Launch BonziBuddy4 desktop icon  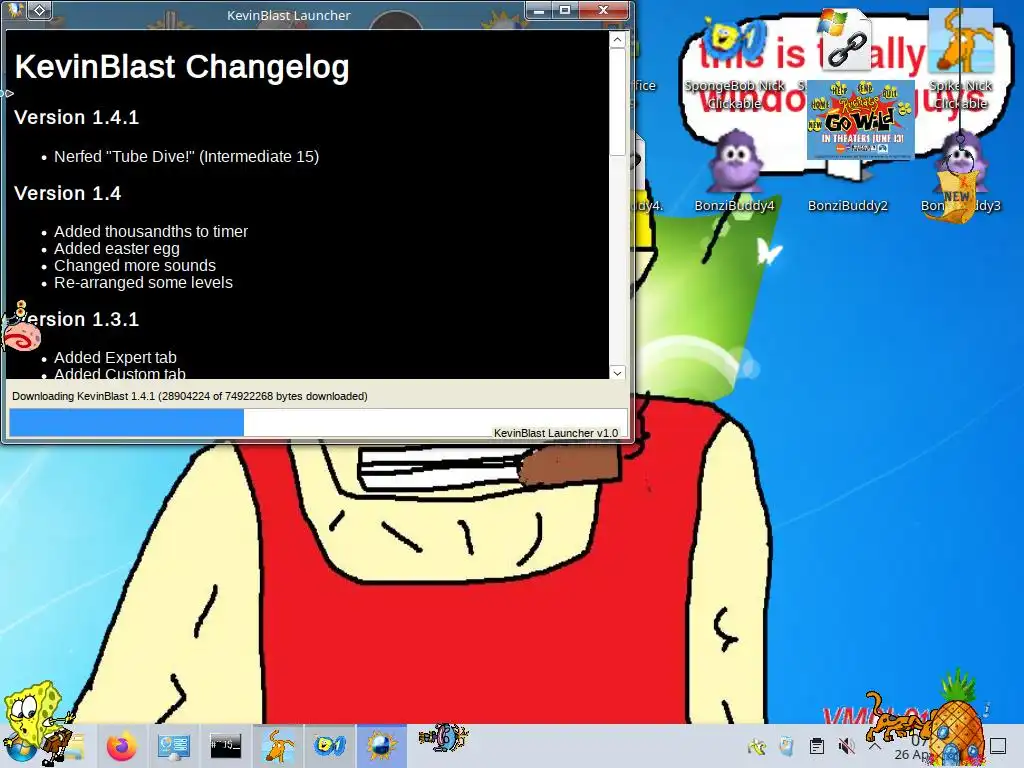click(x=735, y=171)
